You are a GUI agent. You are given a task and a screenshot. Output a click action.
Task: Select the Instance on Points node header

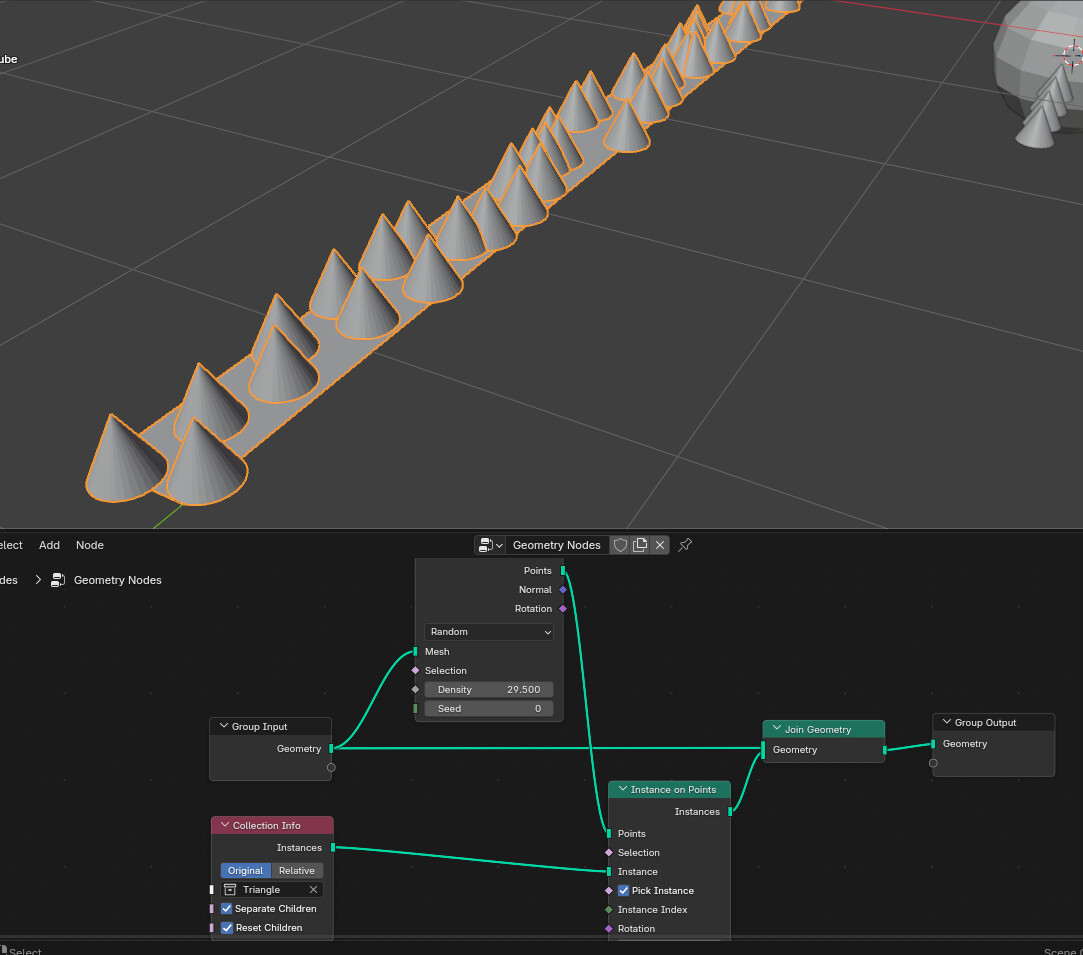click(669, 789)
